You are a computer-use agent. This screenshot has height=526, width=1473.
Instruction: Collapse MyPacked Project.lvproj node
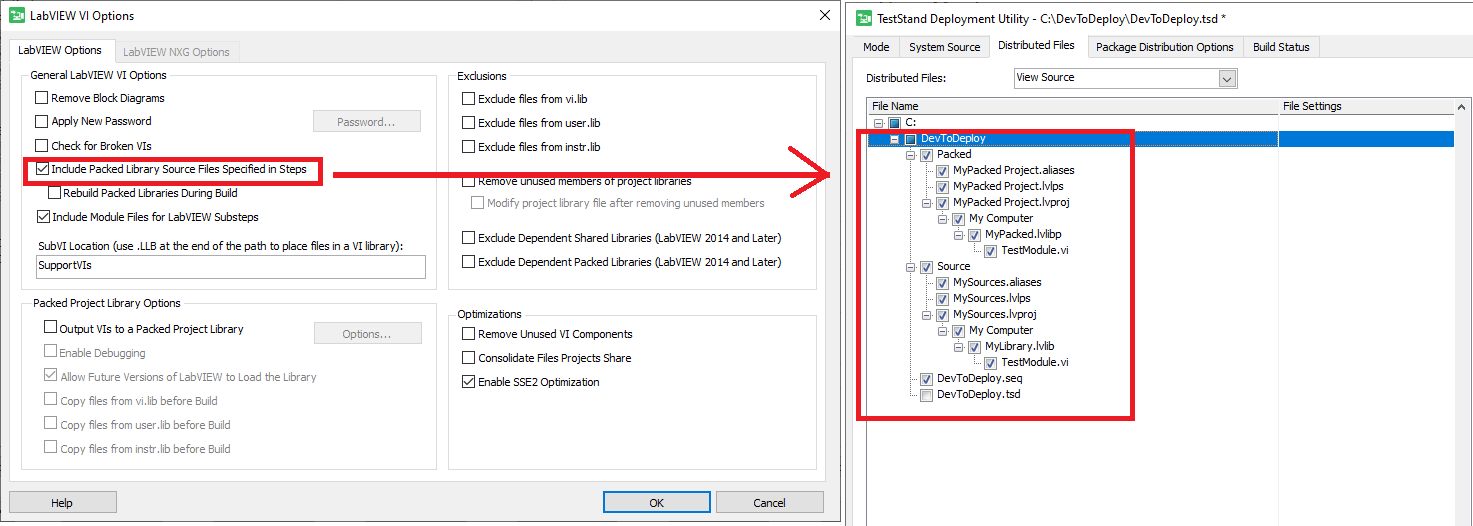coord(926,203)
